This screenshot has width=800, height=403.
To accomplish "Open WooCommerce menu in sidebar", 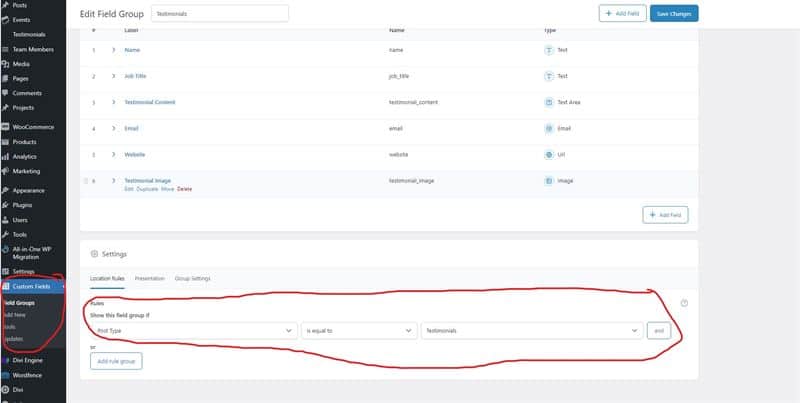I will pos(33,127).
